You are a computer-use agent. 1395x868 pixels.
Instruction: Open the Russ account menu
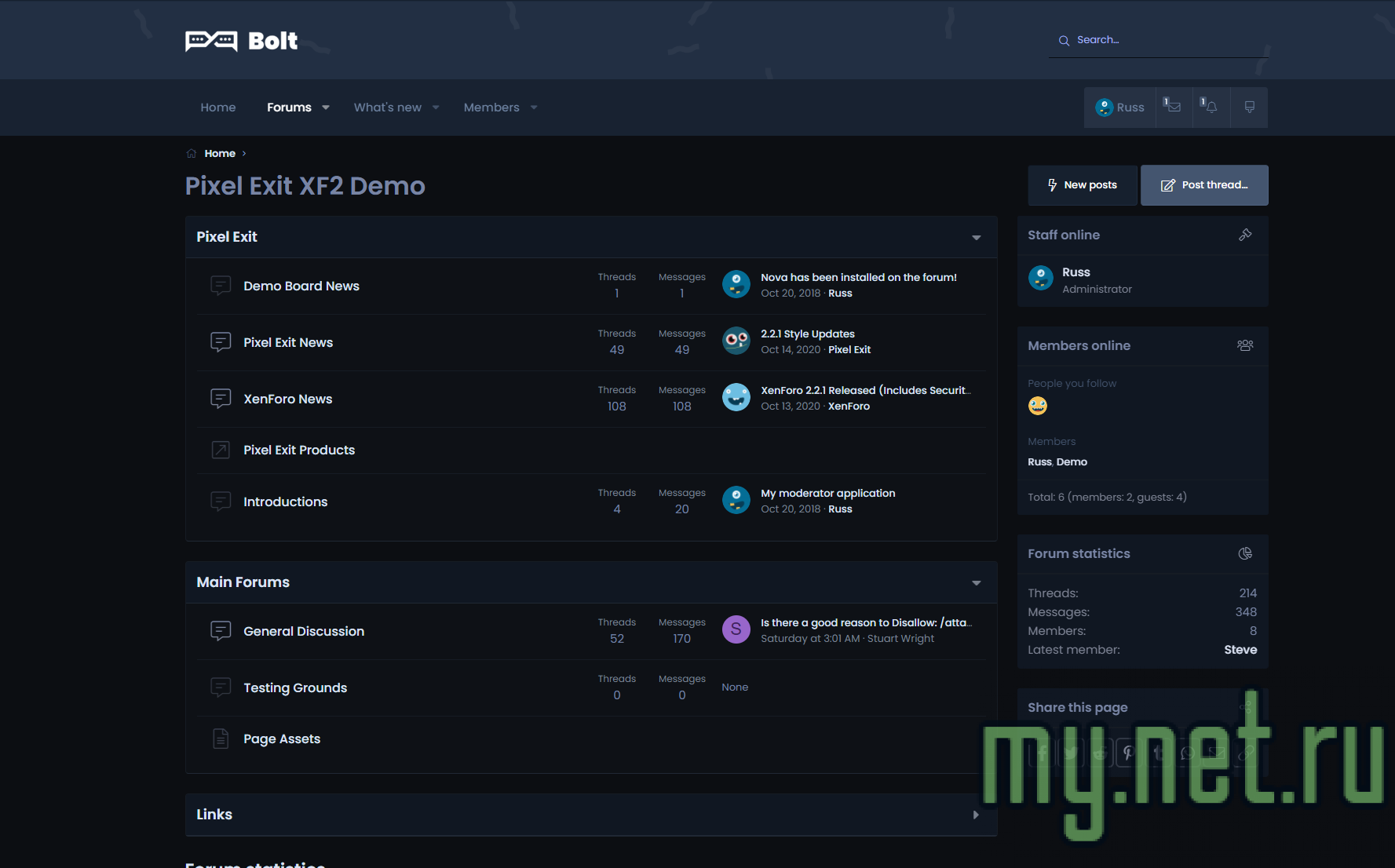coord(1120,108)
